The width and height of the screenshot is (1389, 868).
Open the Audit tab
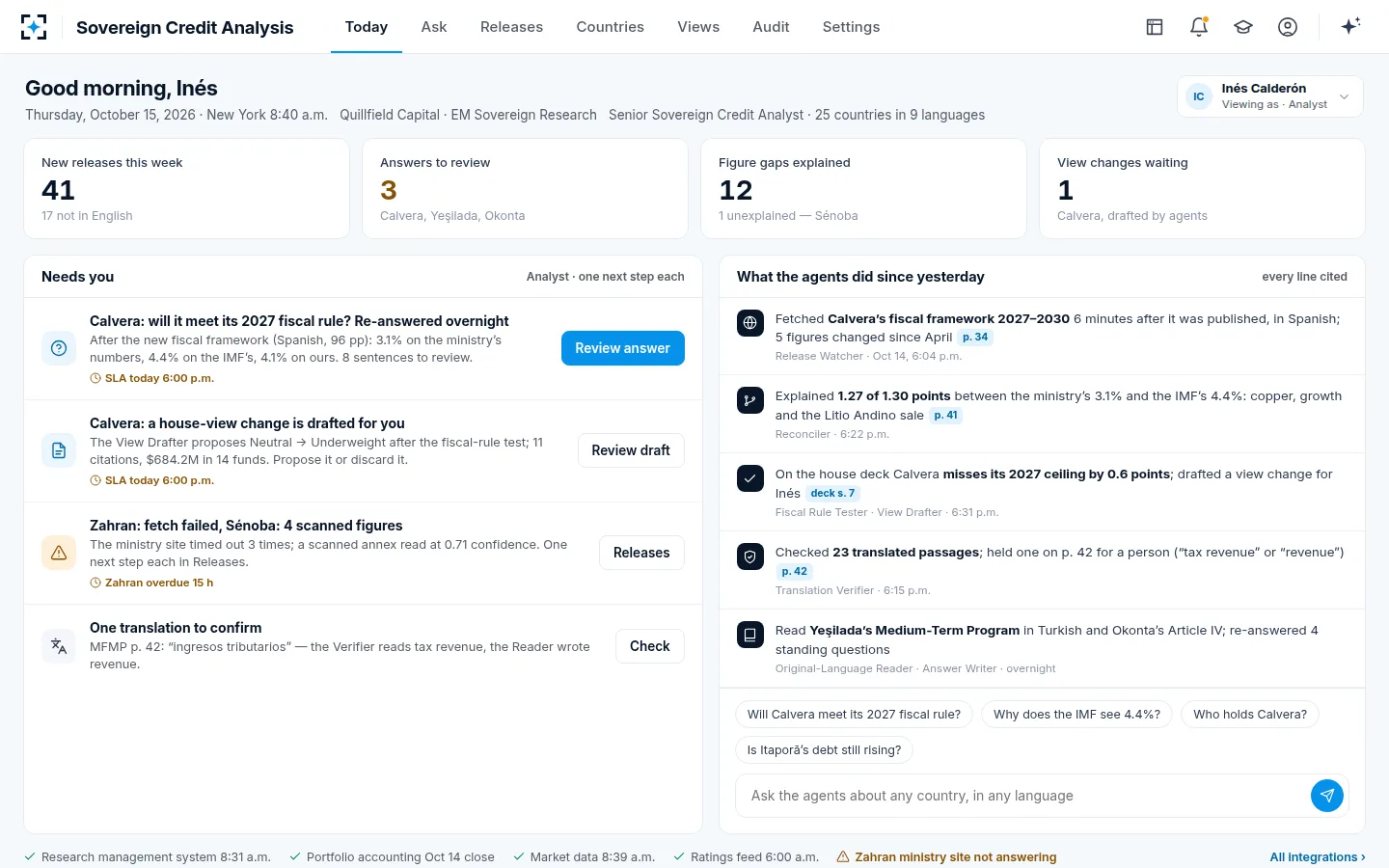pos(771,27)
